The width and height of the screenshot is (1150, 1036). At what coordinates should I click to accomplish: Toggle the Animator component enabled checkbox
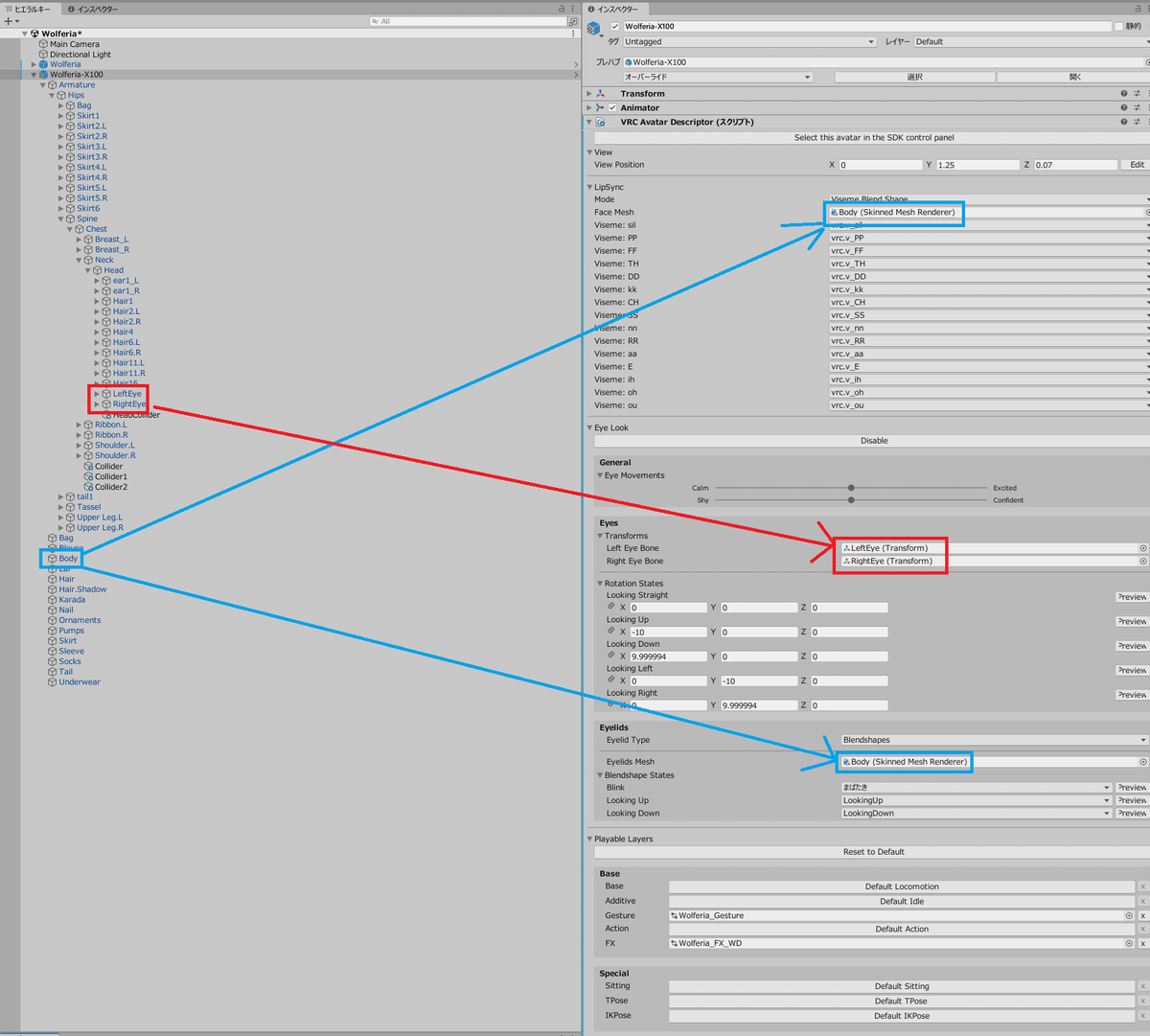[613, 108]
